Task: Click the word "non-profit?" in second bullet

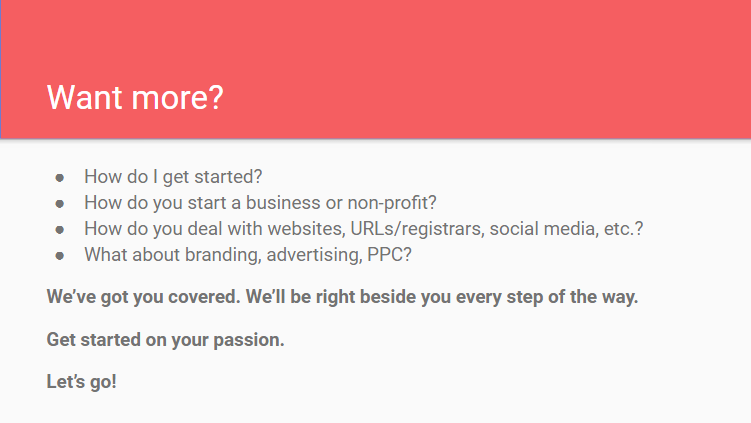Action: [x=392, y=203]
